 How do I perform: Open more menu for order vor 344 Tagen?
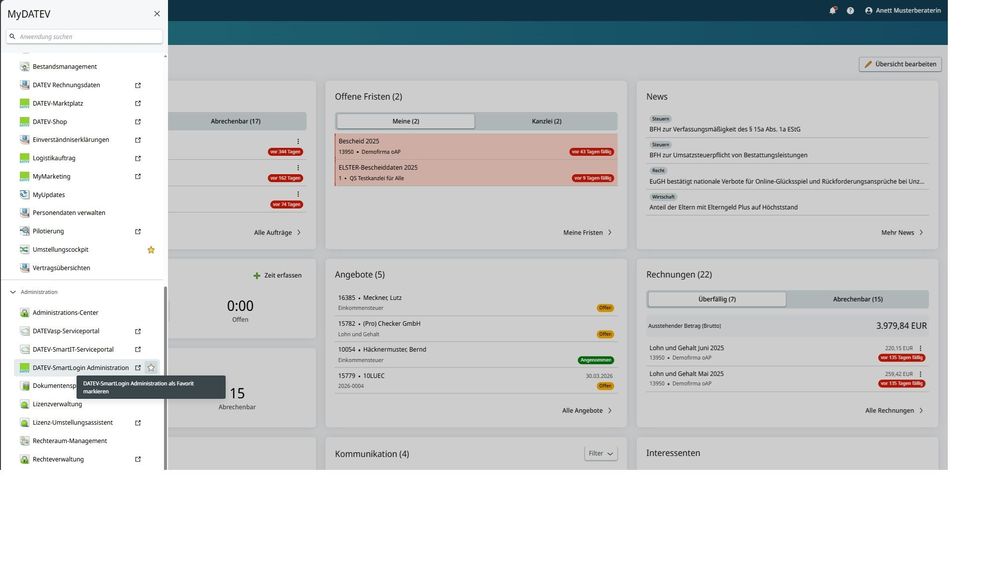pyautogui.click(x=298, y=141)
